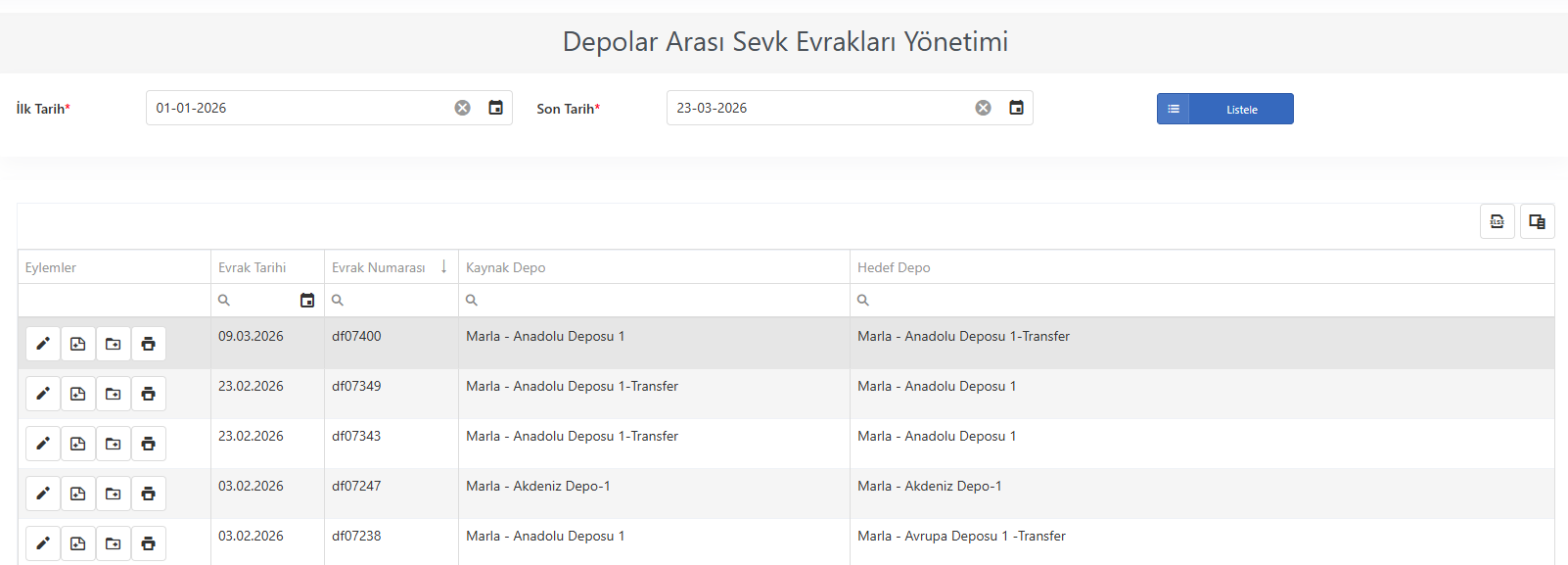Click target depot 'Marla - Avrupa Deposu 1 -Transfer'
Viewport: 1568px width, 565px height.
pos(961,536)
